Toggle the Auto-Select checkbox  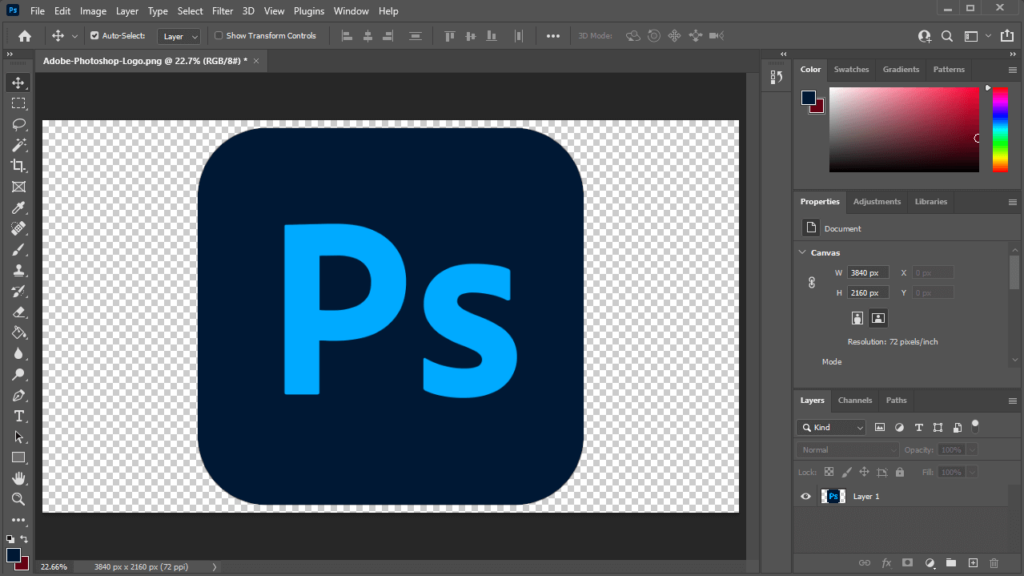coord(92,35)
